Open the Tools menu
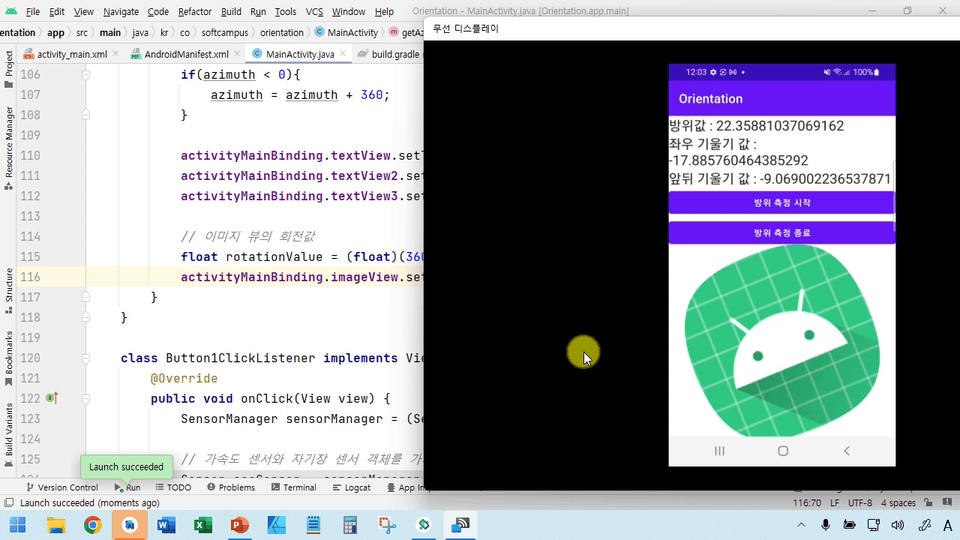The height and width of the screenshot is (540, 960). [285, 12]
